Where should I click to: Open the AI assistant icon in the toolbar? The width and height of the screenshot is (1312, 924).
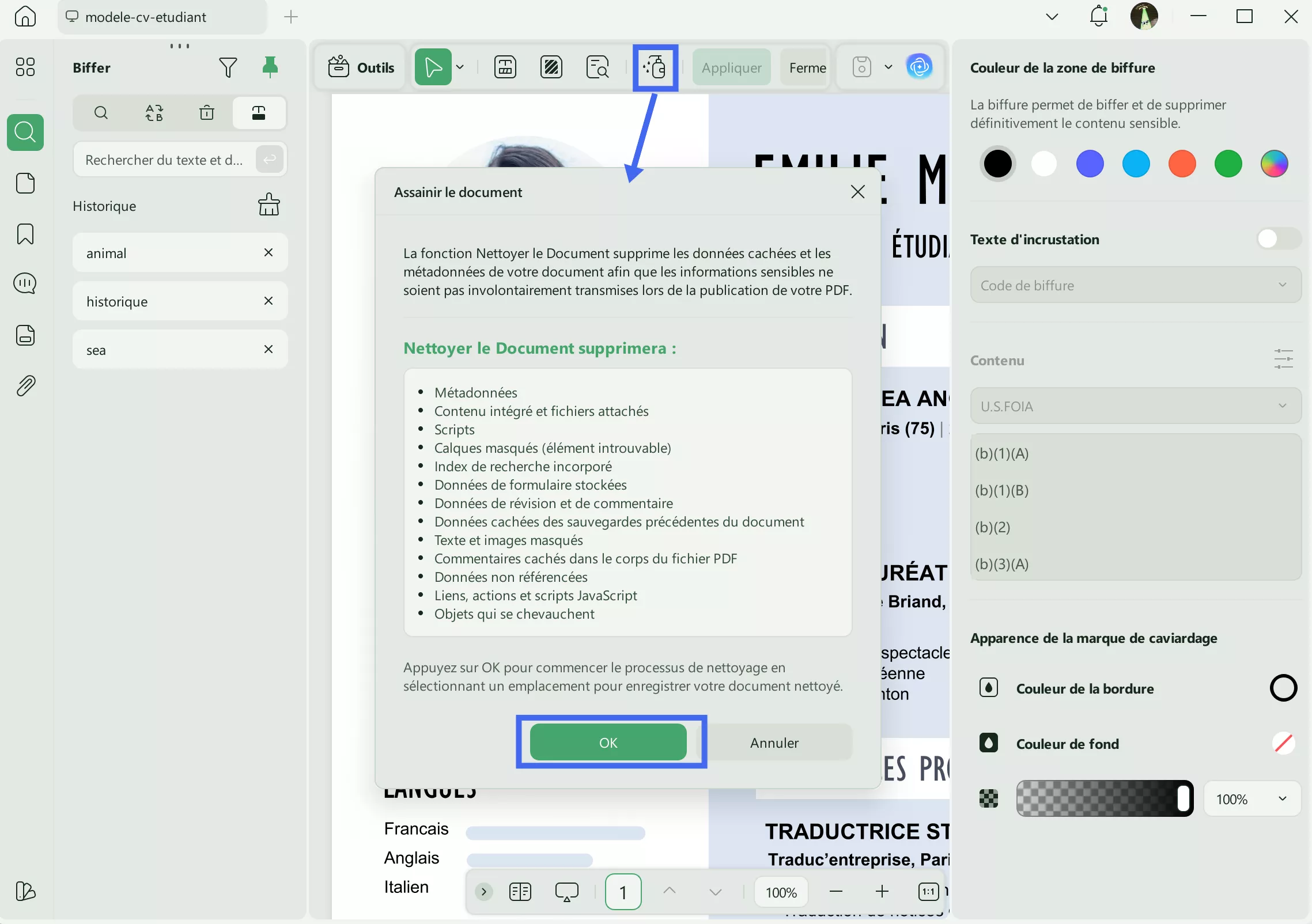[x=919, y=67]
